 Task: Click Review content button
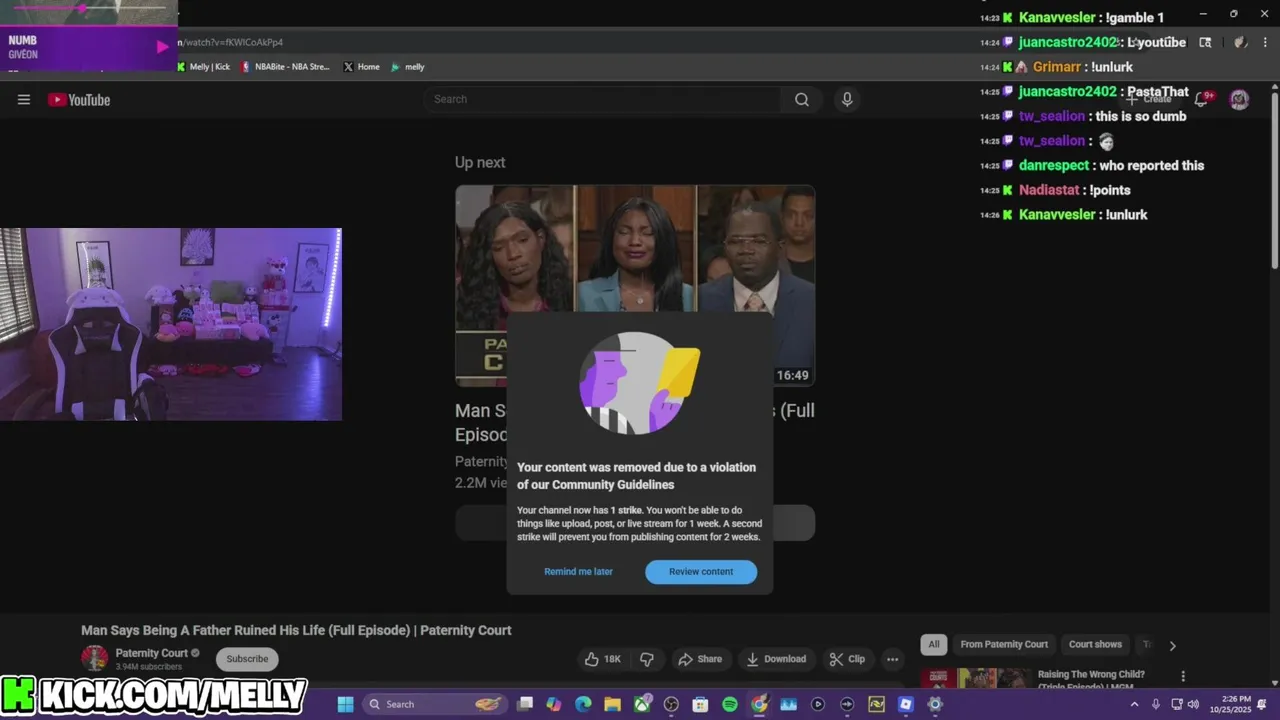(701, 572)
